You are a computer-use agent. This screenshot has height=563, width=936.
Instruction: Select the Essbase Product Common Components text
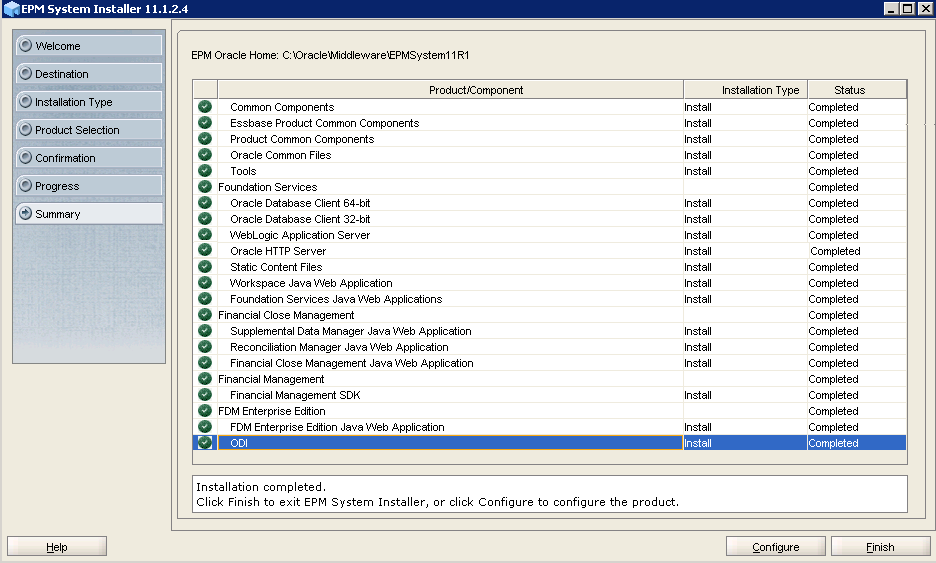point(325,123)
